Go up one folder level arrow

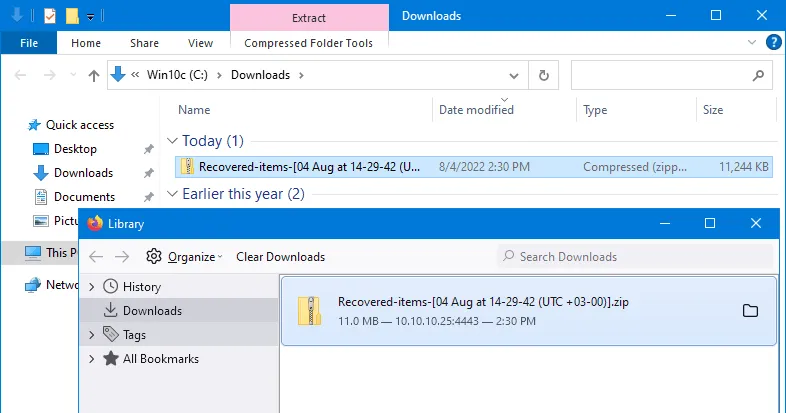(94, 75)
